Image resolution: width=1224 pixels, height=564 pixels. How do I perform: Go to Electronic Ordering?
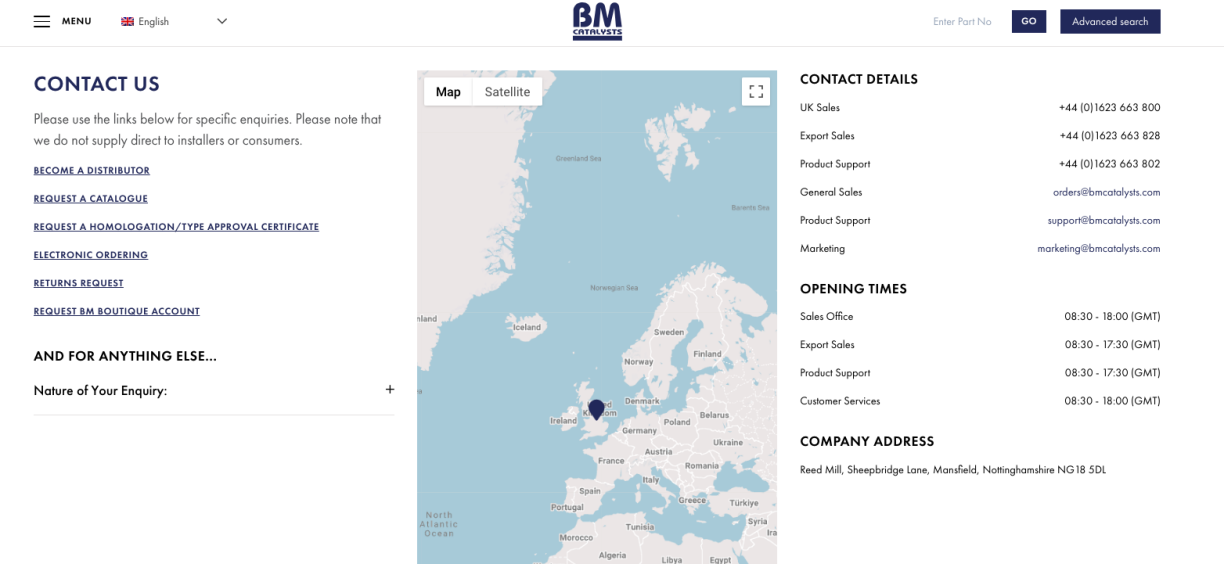[91, 255]
